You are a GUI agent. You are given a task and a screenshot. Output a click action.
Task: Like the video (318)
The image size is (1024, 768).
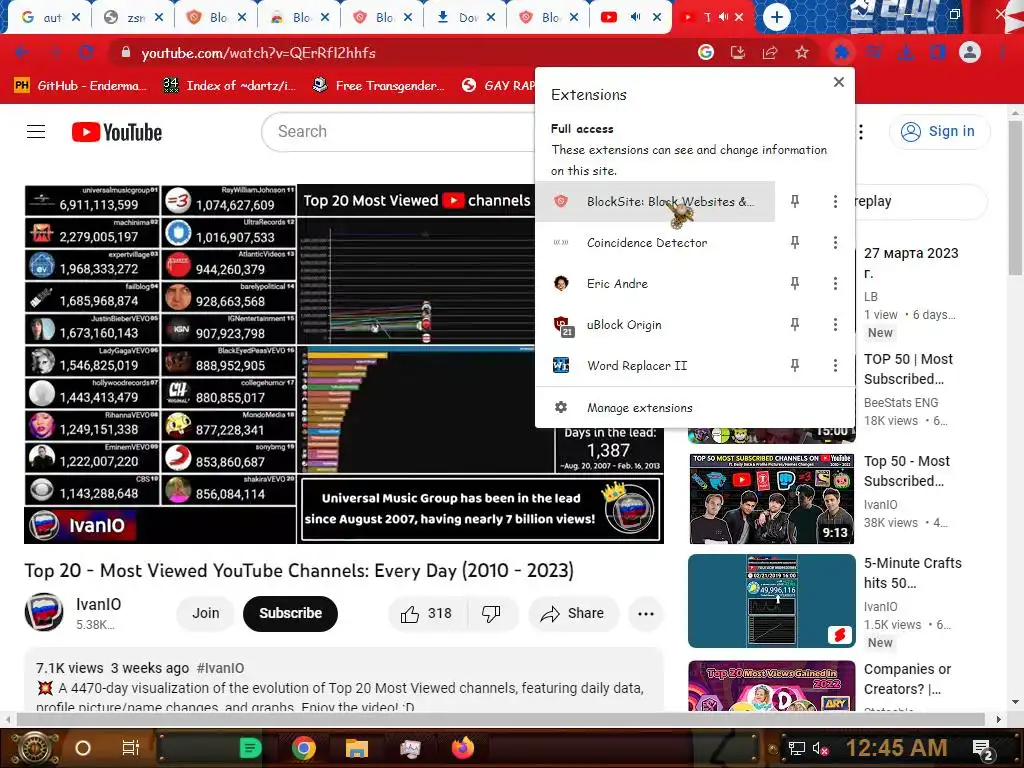click(428, 613)
